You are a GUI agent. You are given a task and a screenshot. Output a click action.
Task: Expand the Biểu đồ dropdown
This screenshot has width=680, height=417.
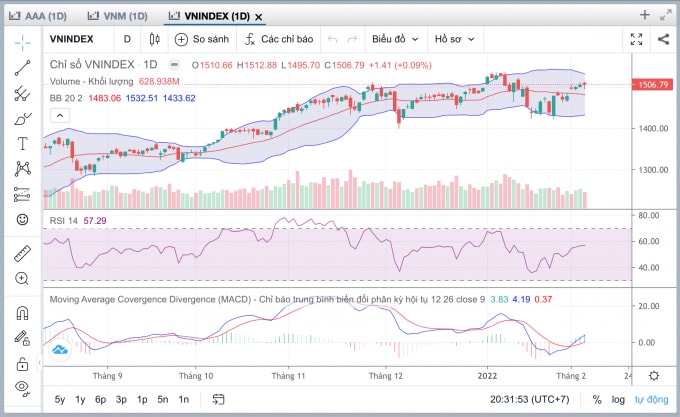click(x=395, y=39)
